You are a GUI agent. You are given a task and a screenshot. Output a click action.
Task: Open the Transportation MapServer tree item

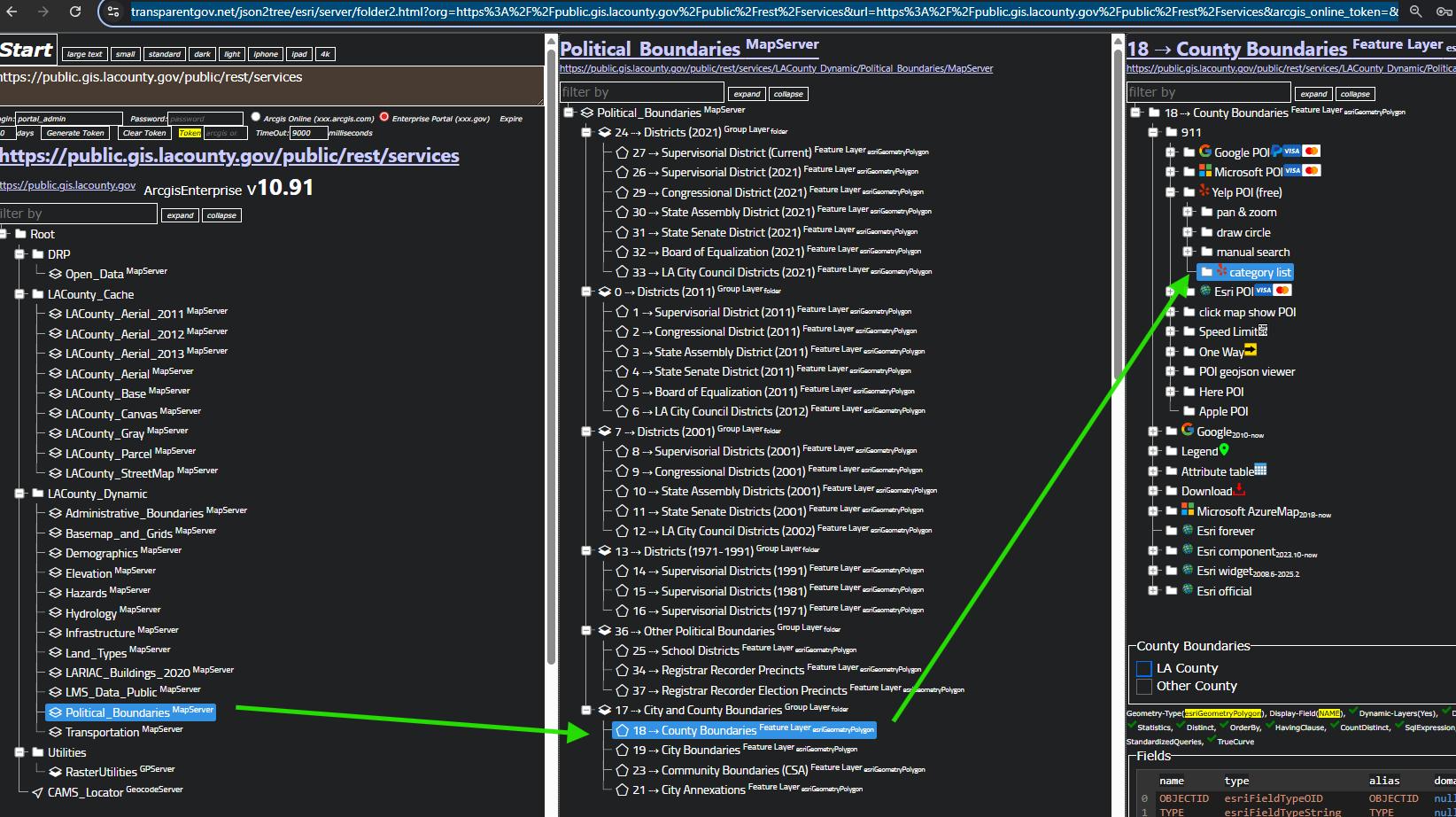[x=102, y=732]
